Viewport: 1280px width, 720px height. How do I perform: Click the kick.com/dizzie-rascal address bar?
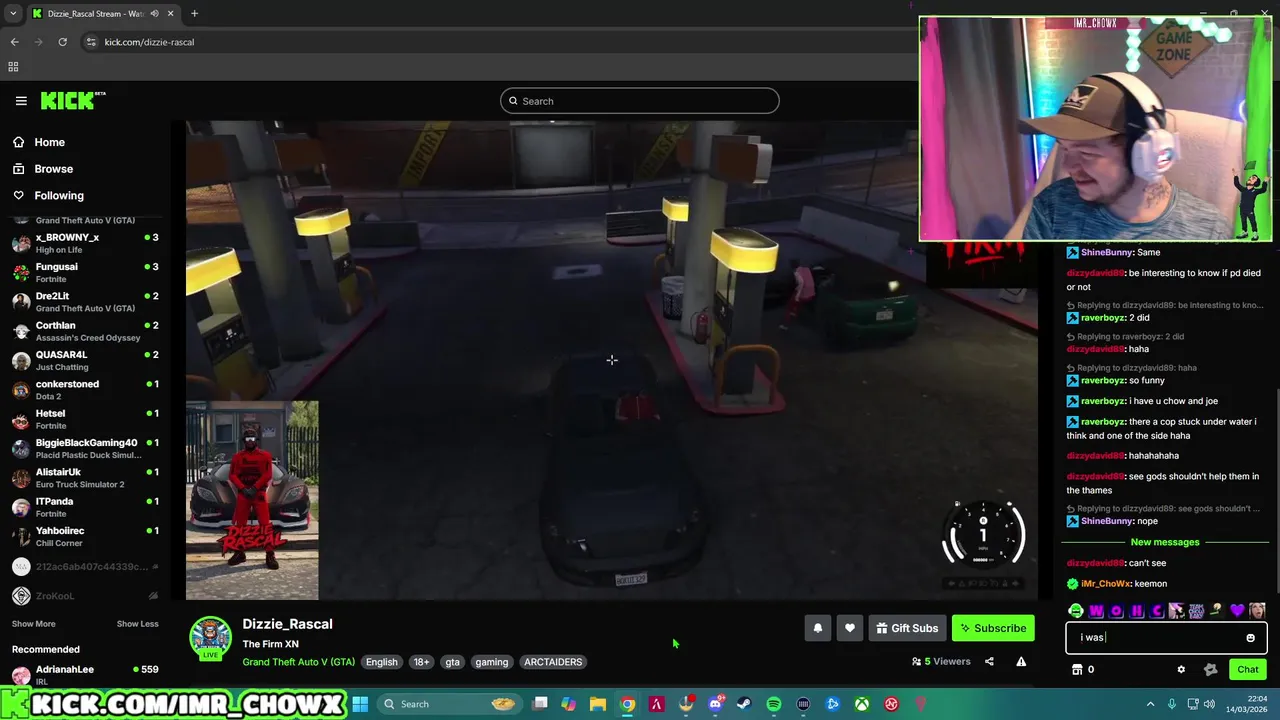coord(149,42)
